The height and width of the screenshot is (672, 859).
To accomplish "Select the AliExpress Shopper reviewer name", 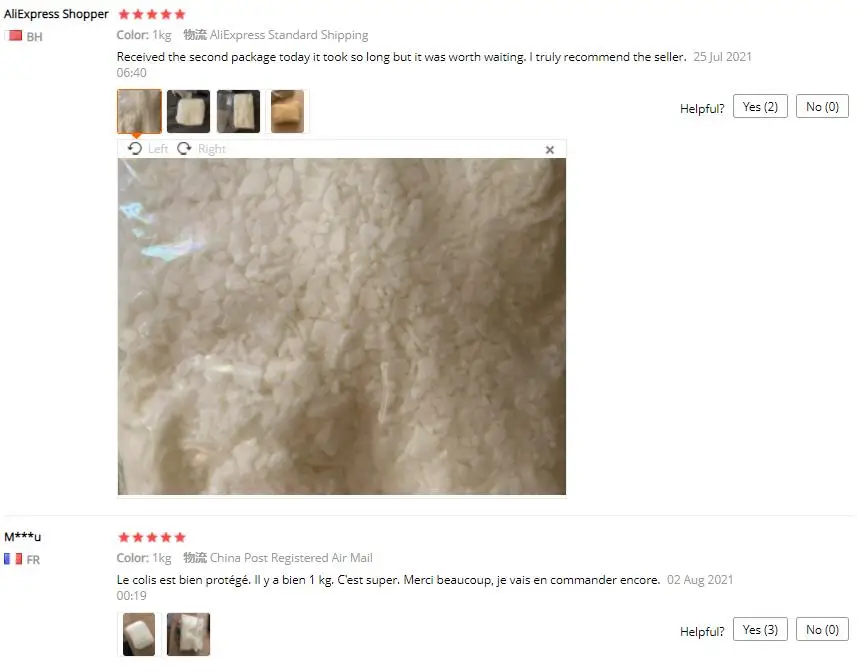I will pyautogui.click(x=56, y=14).
